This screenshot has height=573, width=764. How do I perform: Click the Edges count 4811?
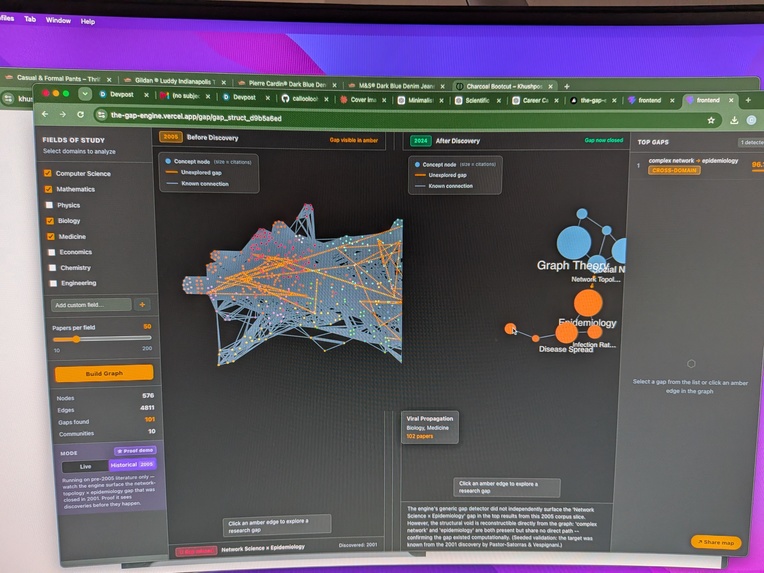147,407
